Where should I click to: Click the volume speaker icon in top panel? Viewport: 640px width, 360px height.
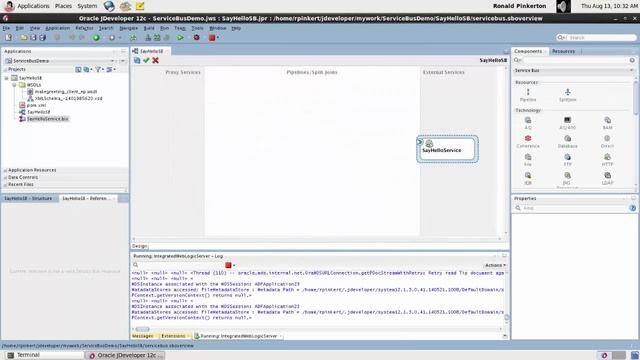(x=563, y=6)
